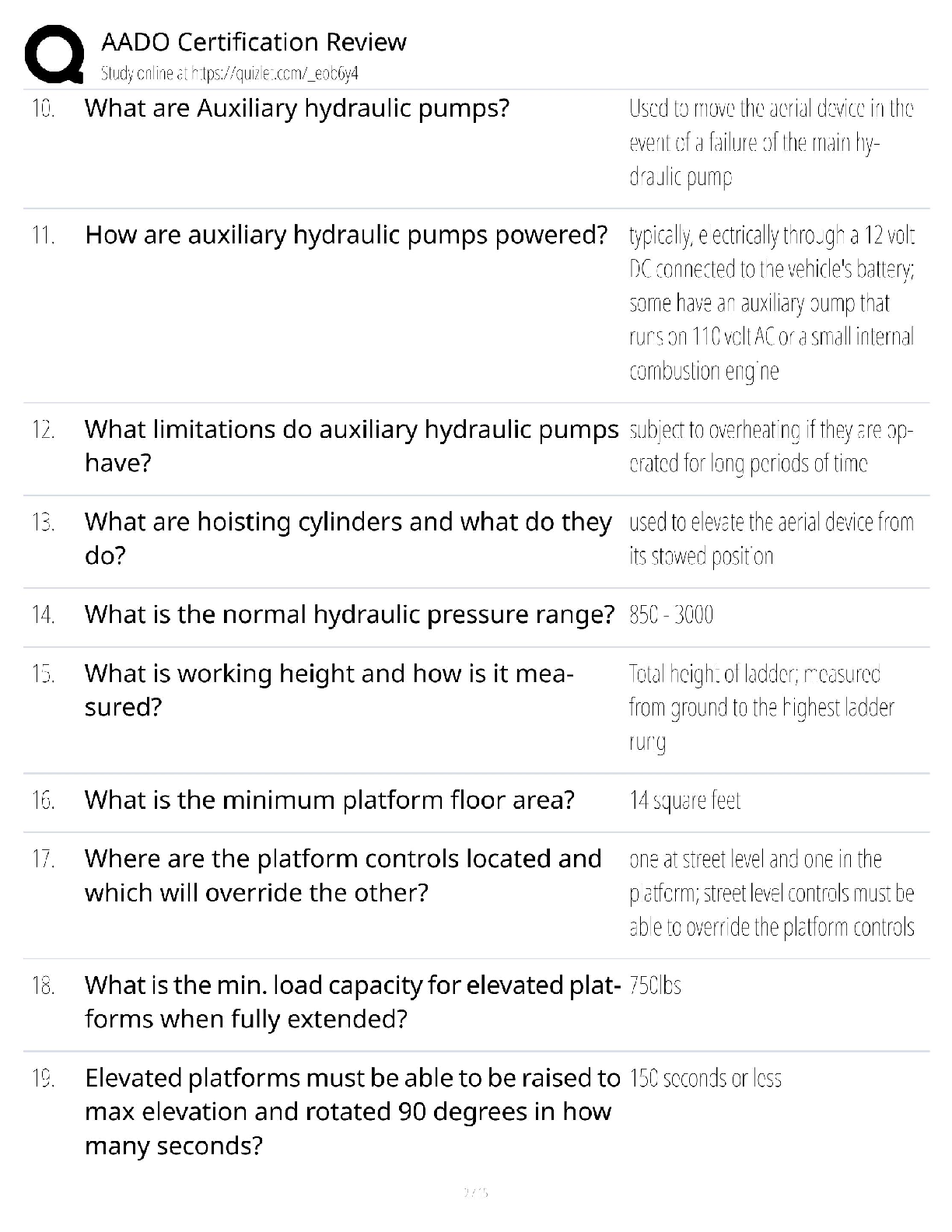The width and height of the screenshot is (952, 1232).
Task: Click the '850 - 3000' pressure range answer
Action: 671,615
